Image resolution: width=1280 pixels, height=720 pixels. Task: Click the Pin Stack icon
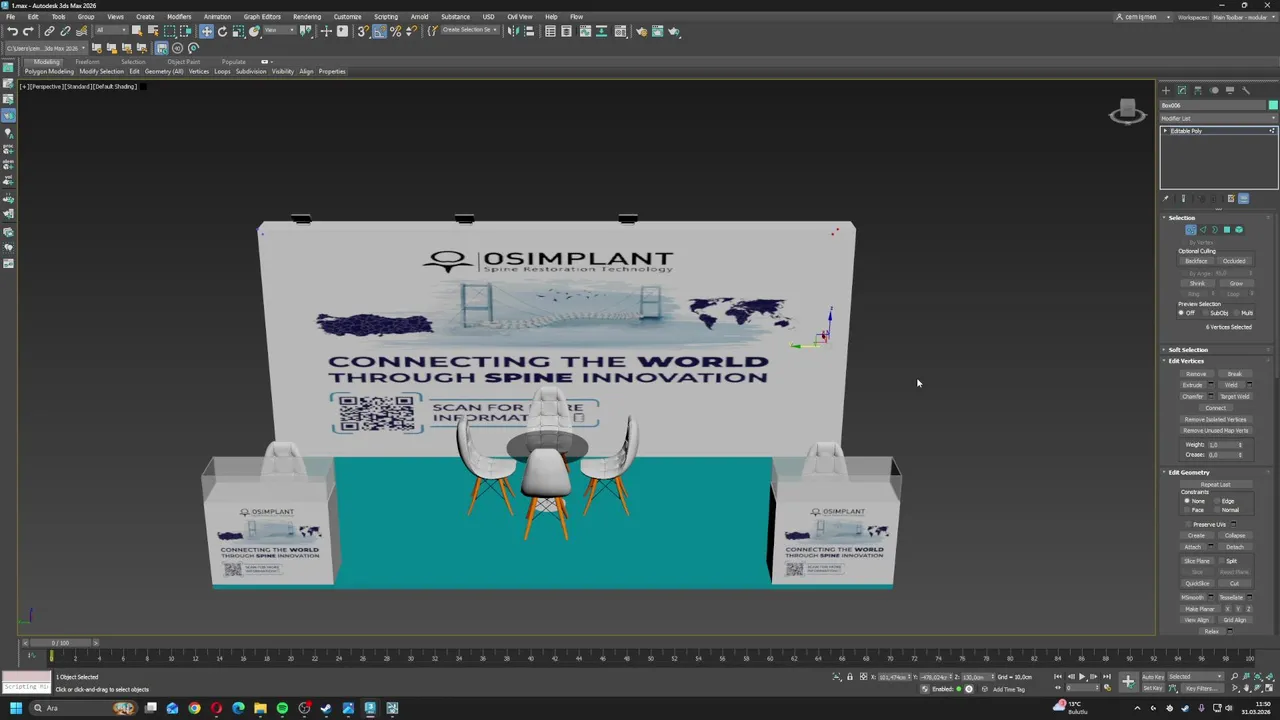1166,198
